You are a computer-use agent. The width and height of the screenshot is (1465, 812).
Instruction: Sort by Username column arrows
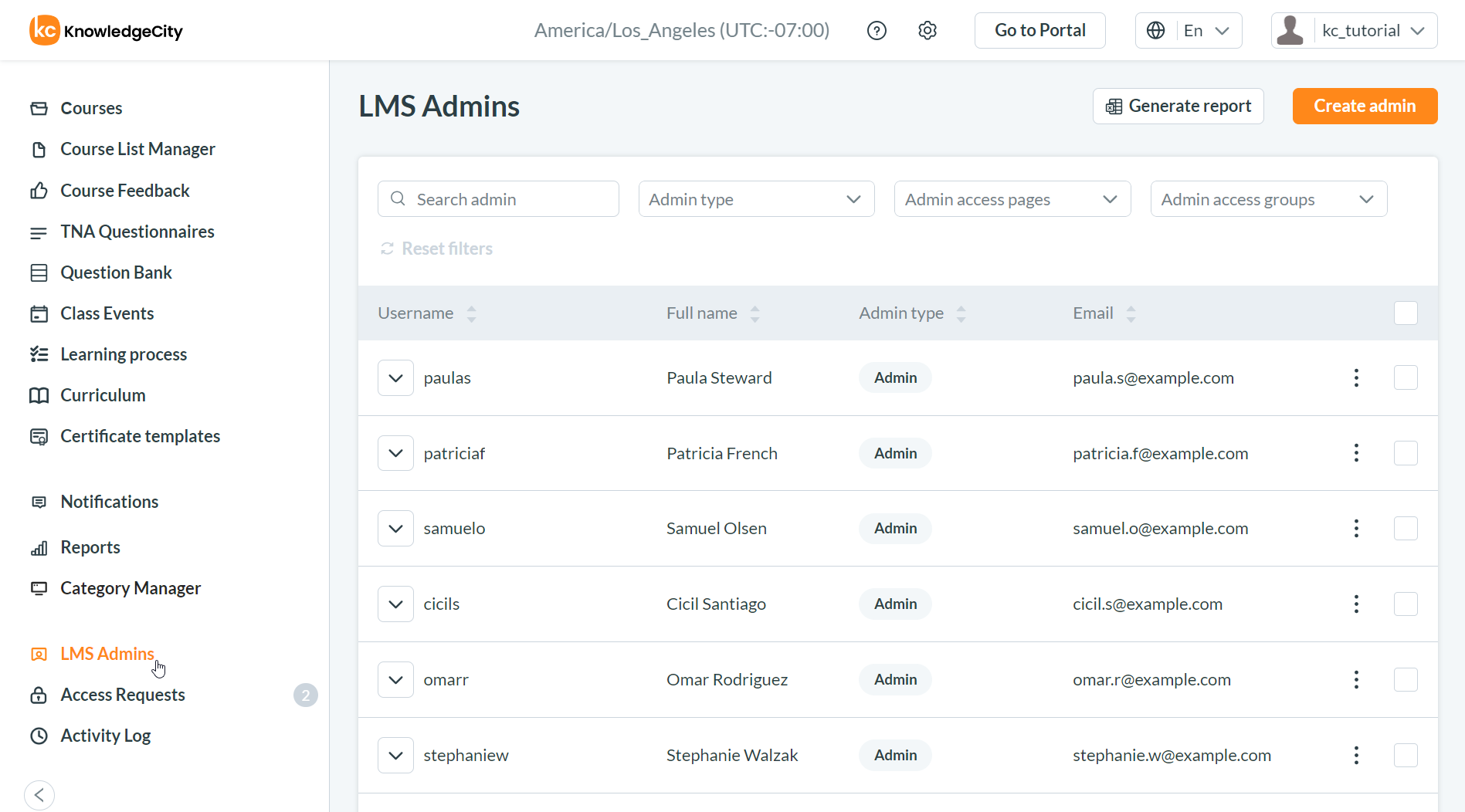pos(471,313)
